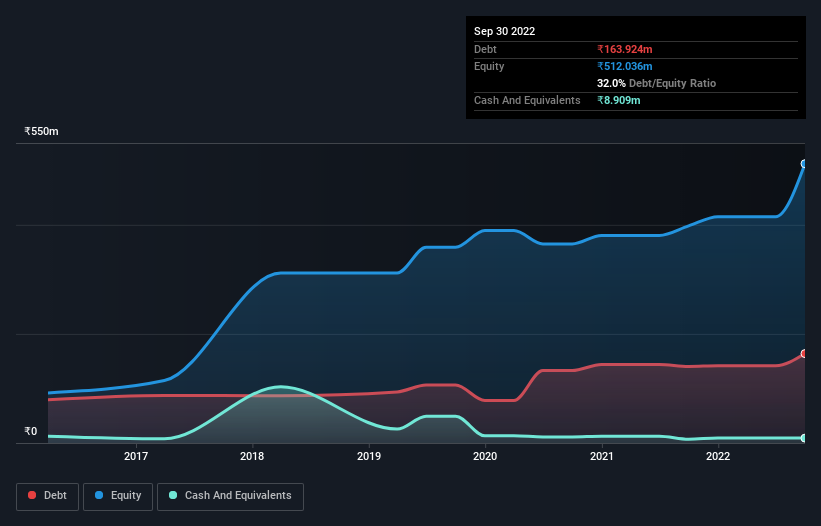Click the ₹8.909m cash value
Image resolution: width=821 pixels, height=526 pixels.
click(618, 100)
